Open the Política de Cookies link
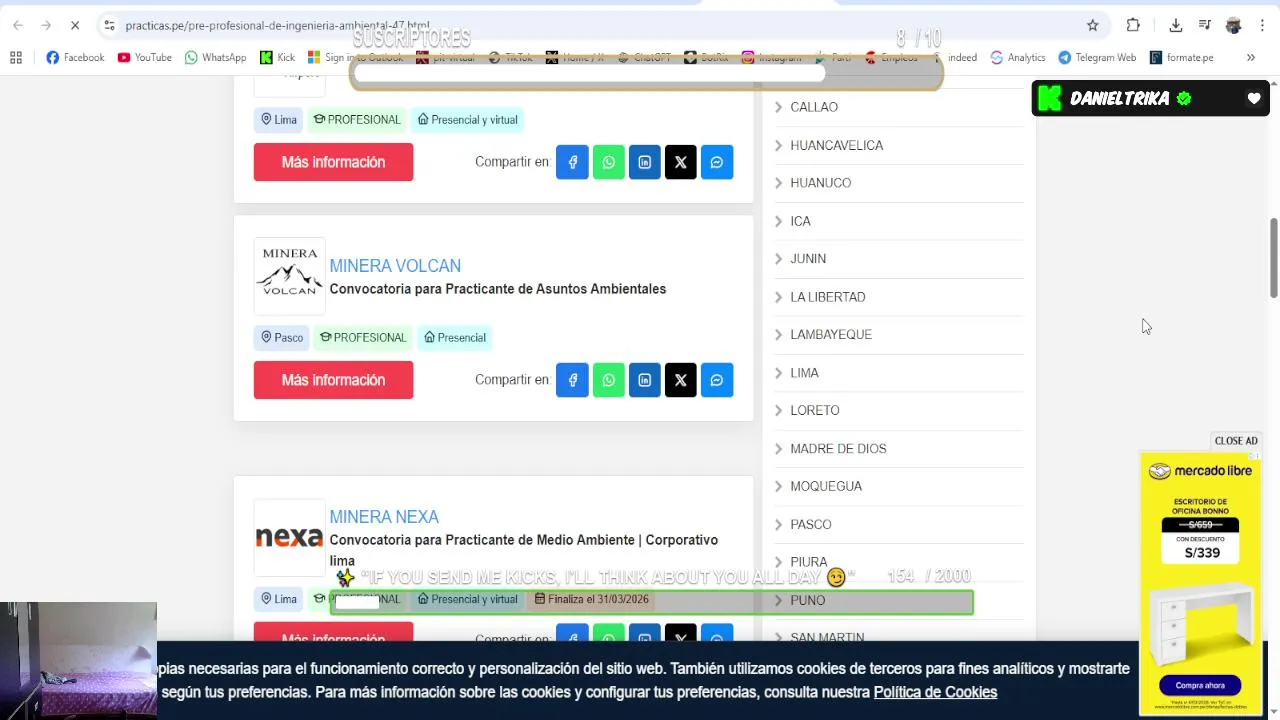 click(935, 692)
